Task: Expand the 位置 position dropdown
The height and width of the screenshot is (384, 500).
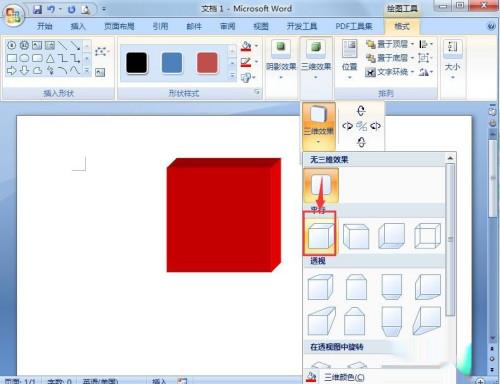Action: [x=349, y=60]
